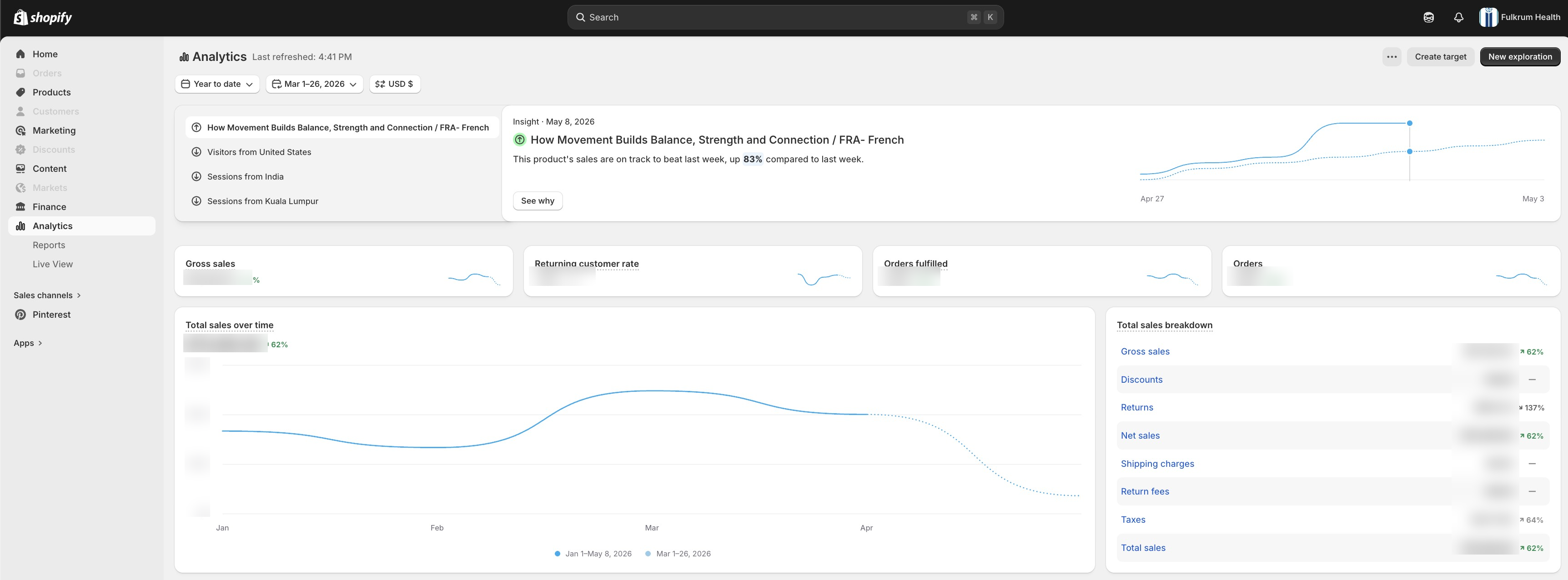The width and height of the screenshot is (1568, 580).
Task: Open the Gross sales metric card
Action: tap(343, 271)
